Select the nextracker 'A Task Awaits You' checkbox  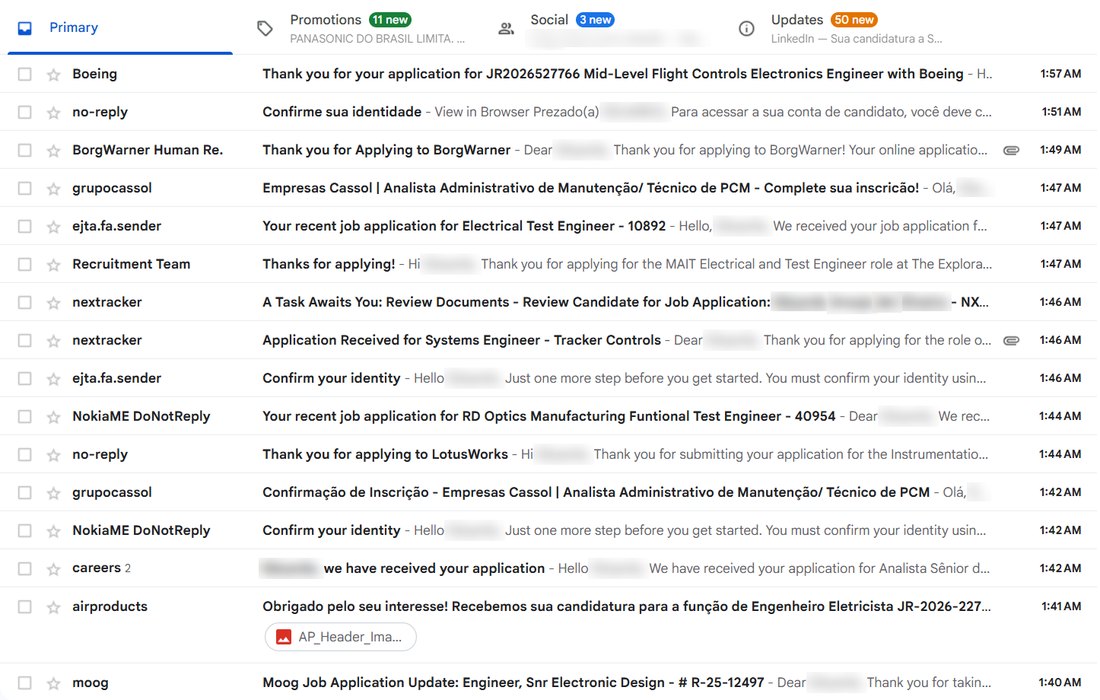[25, 302]
